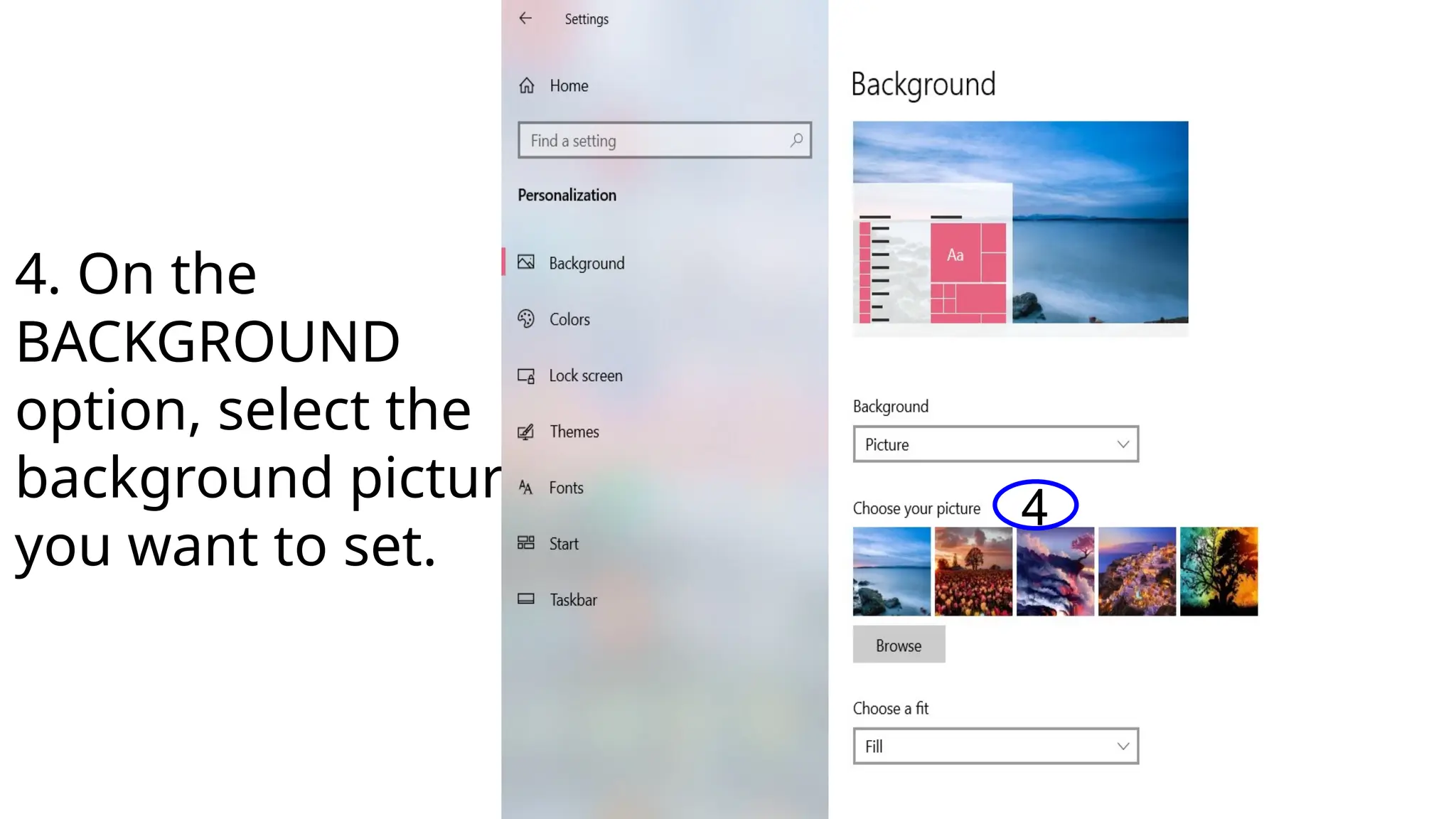Go to the Themes settings page

(x=574, y=432)
